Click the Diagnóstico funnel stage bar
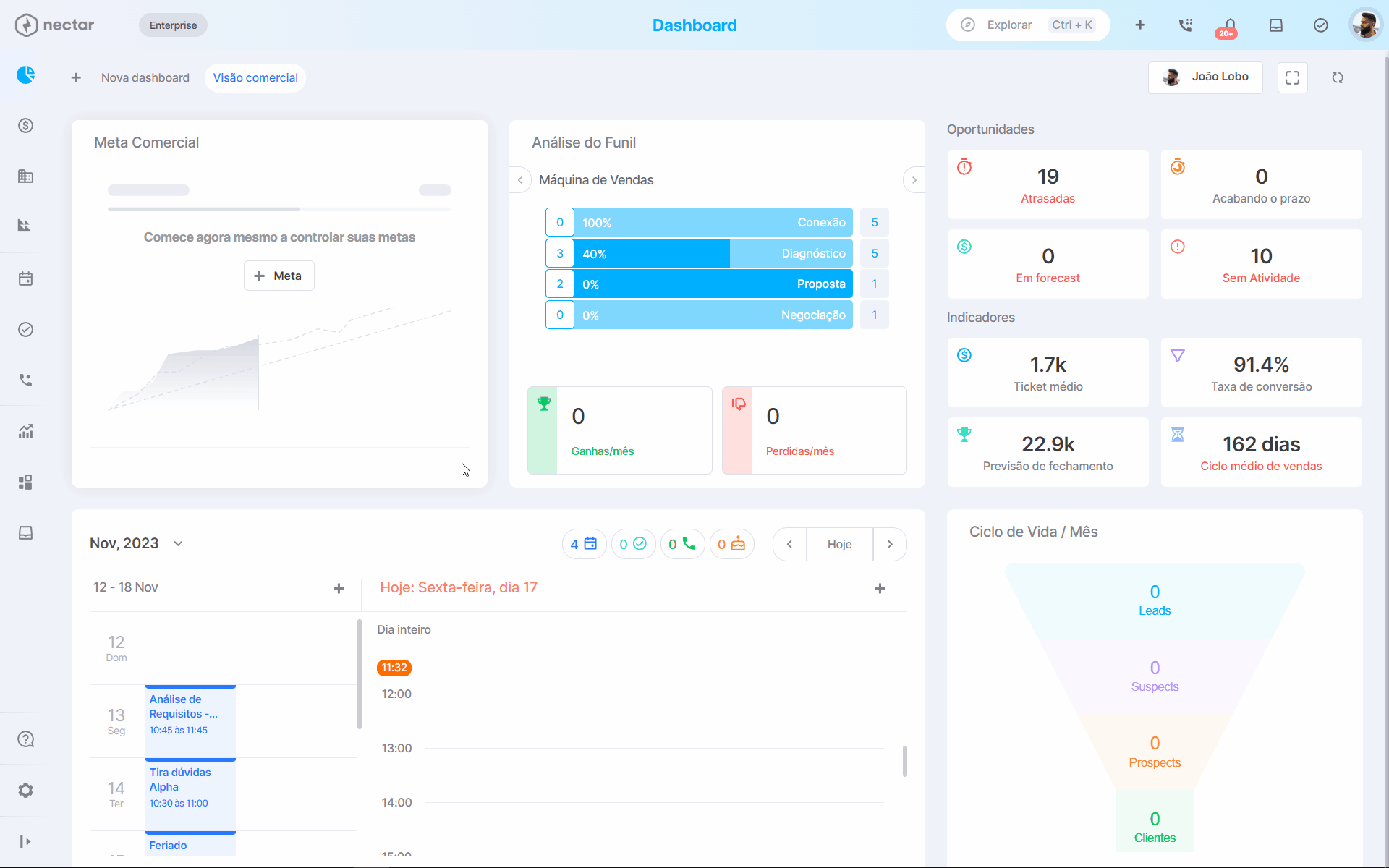 tap(713, 253)
